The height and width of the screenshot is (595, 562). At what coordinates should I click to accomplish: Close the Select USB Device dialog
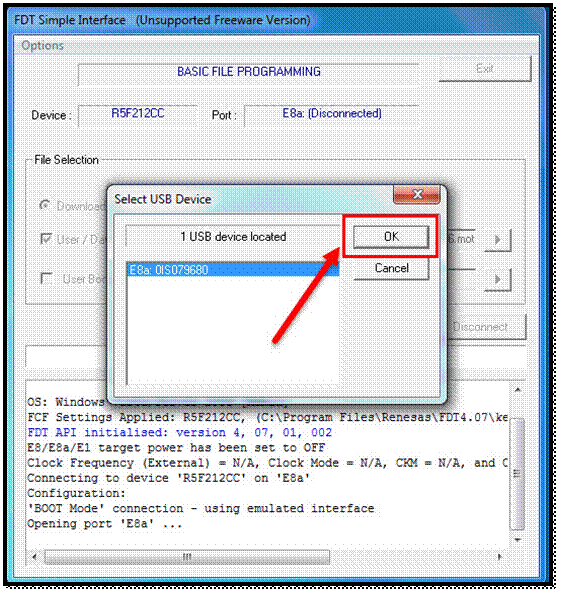[417, 194]
